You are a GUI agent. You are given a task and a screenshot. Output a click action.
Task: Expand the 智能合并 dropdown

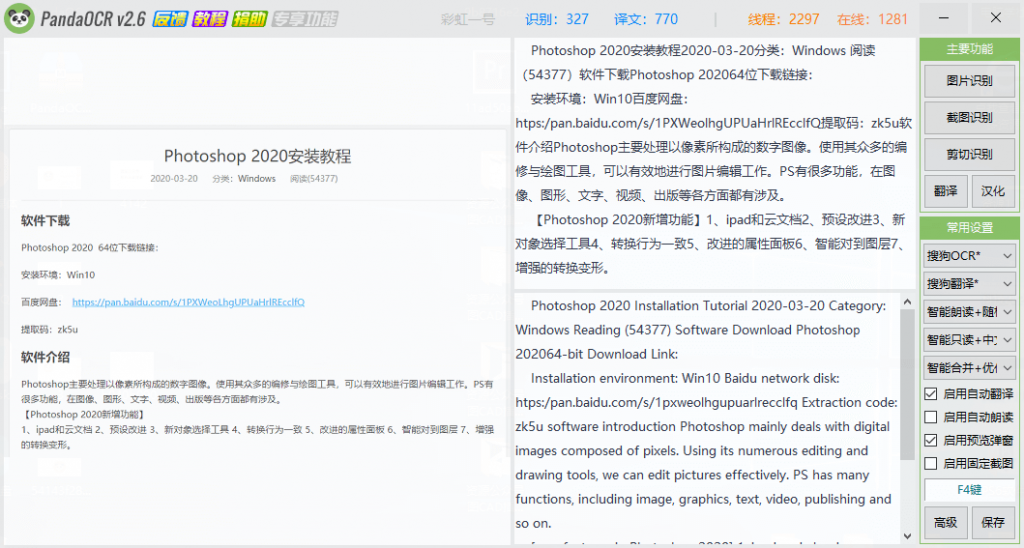click(969, 368)
